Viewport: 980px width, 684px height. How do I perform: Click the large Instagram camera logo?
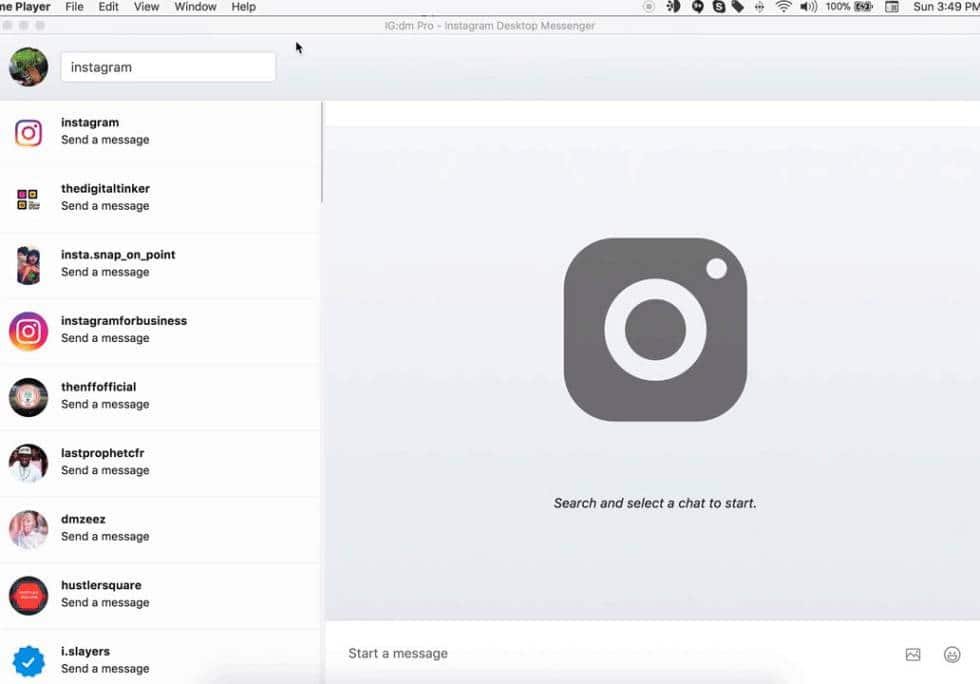[x=655, y=329]
